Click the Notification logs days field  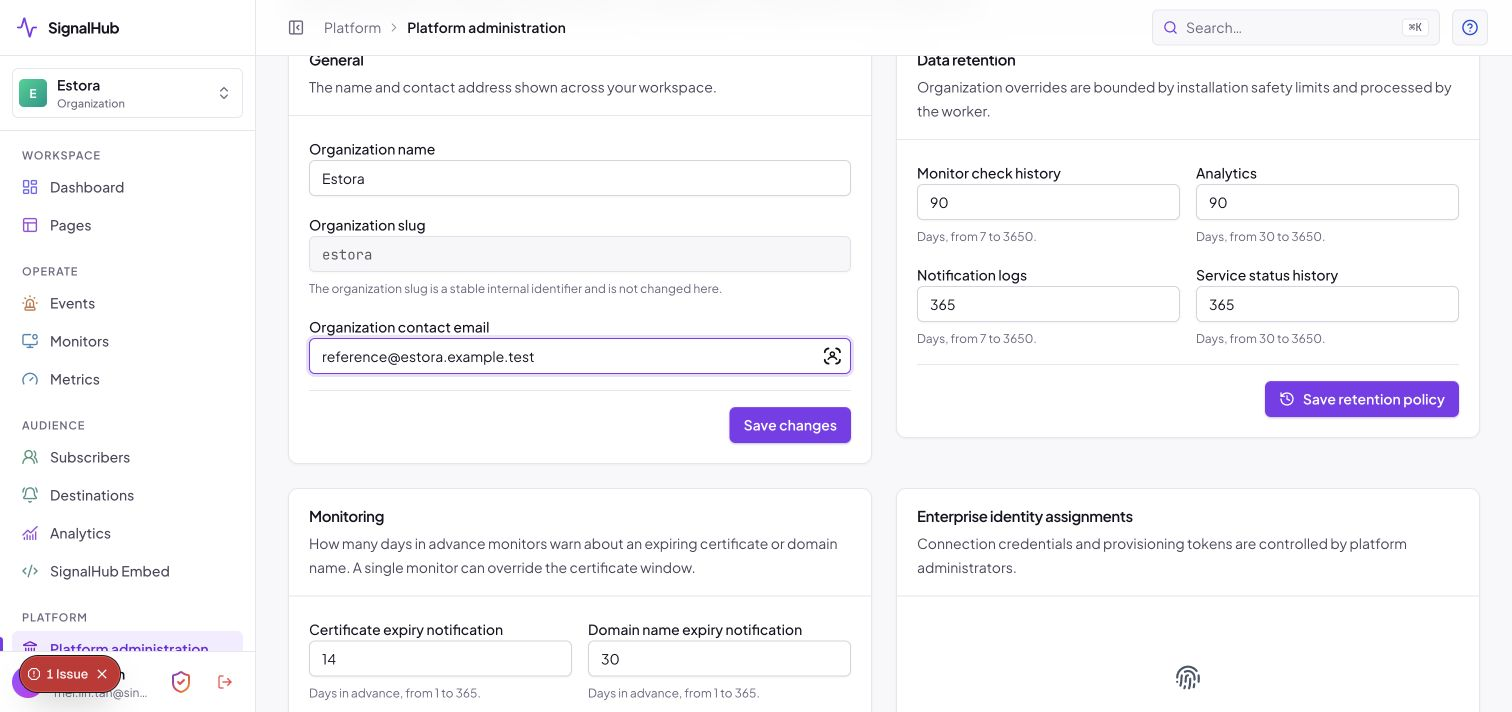pyautogui.click(x=1048, y=304)
